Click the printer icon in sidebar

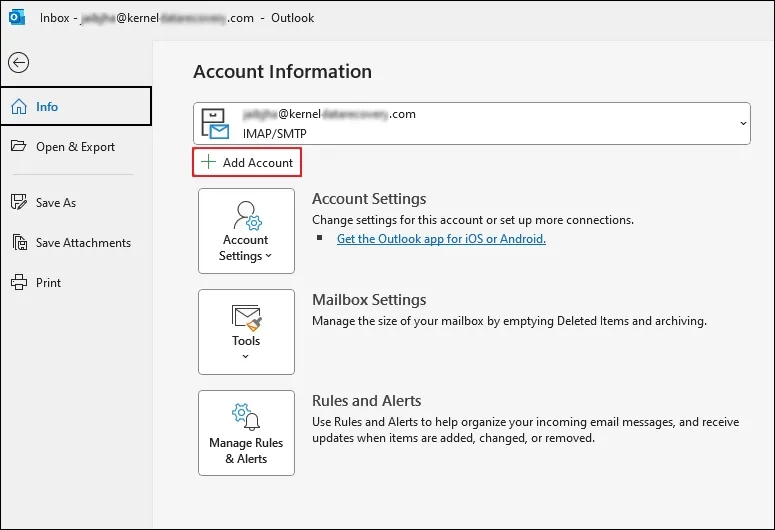[18, 283]
